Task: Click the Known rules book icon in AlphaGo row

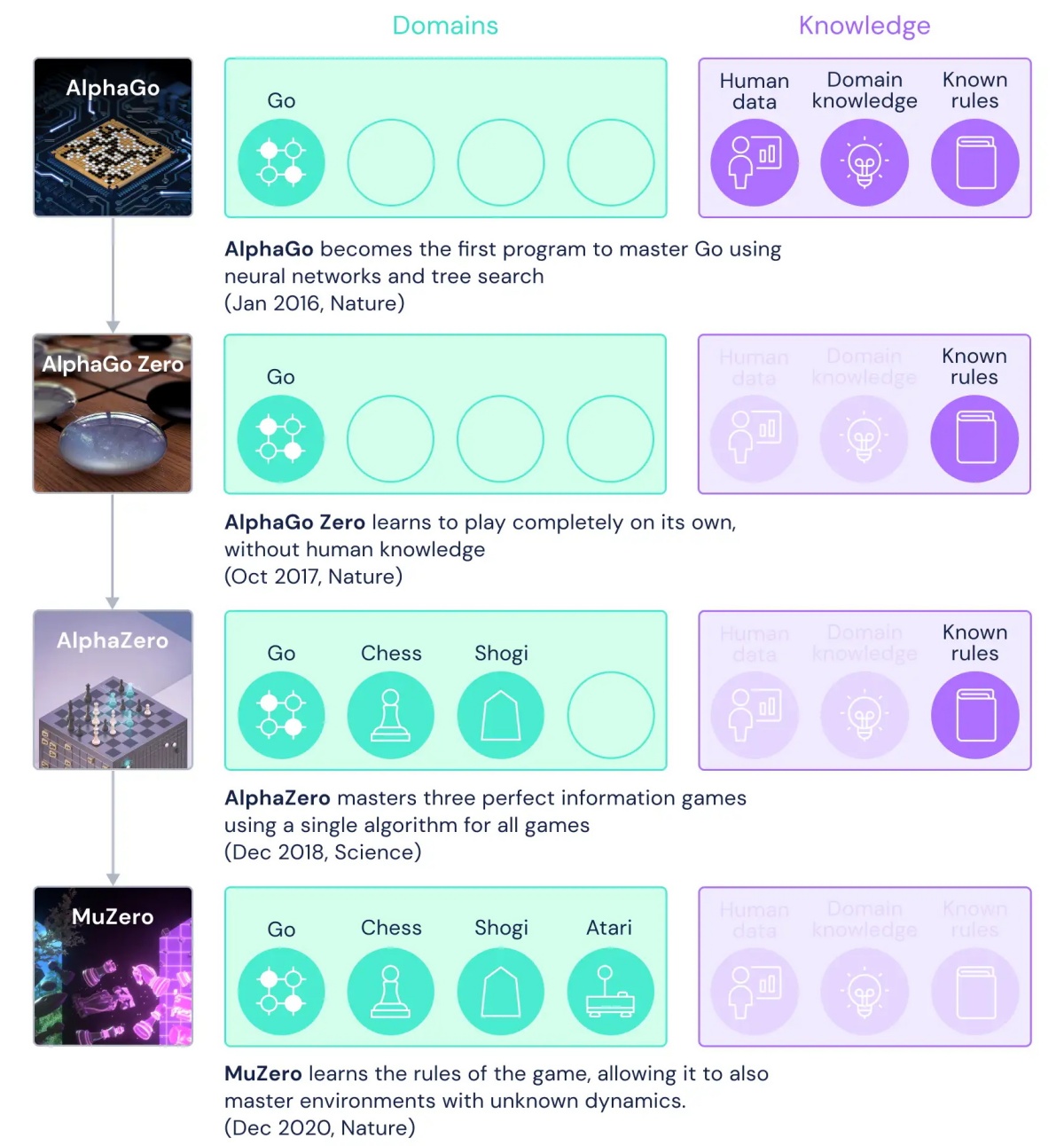Action: [975, 162]
